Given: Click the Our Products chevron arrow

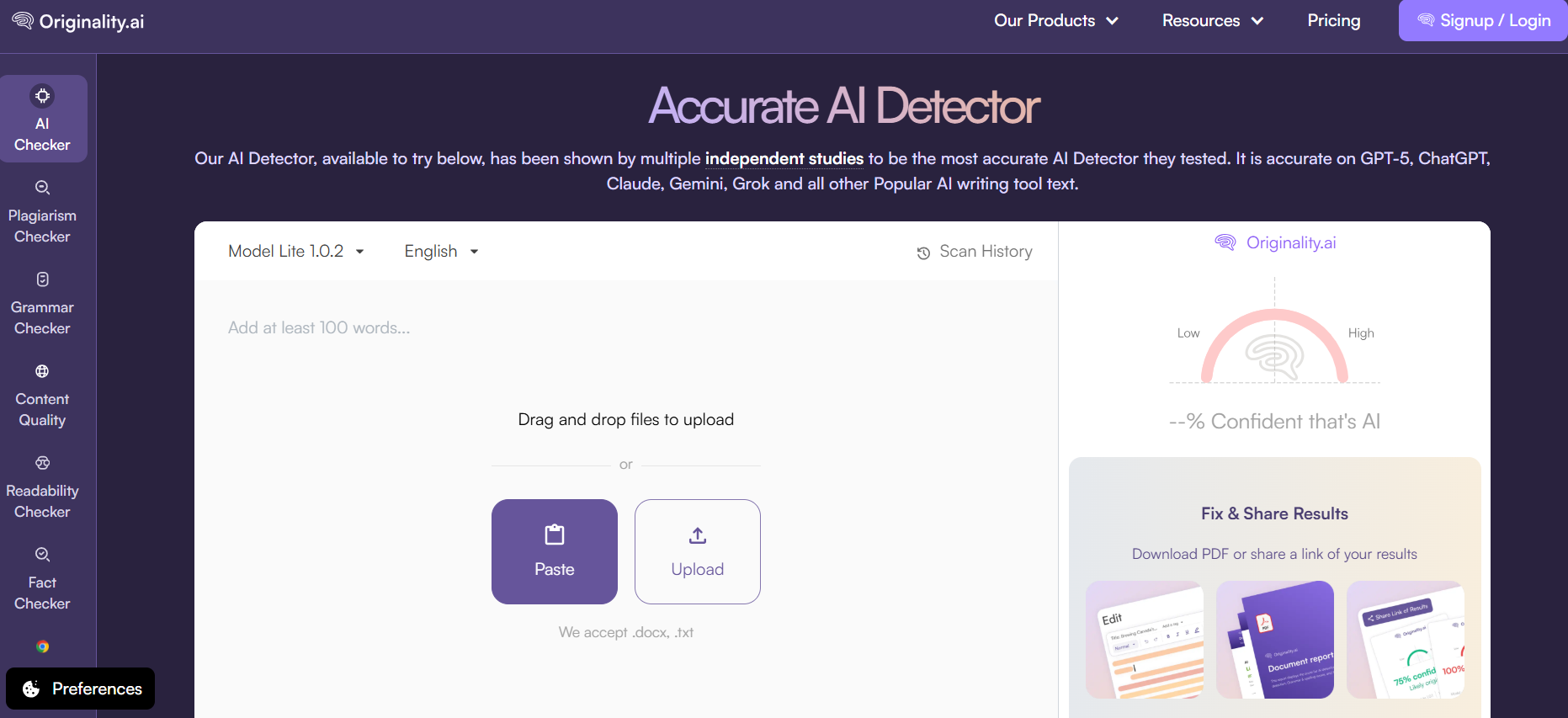Looking at the screenshot, I should pos(1112,21).
